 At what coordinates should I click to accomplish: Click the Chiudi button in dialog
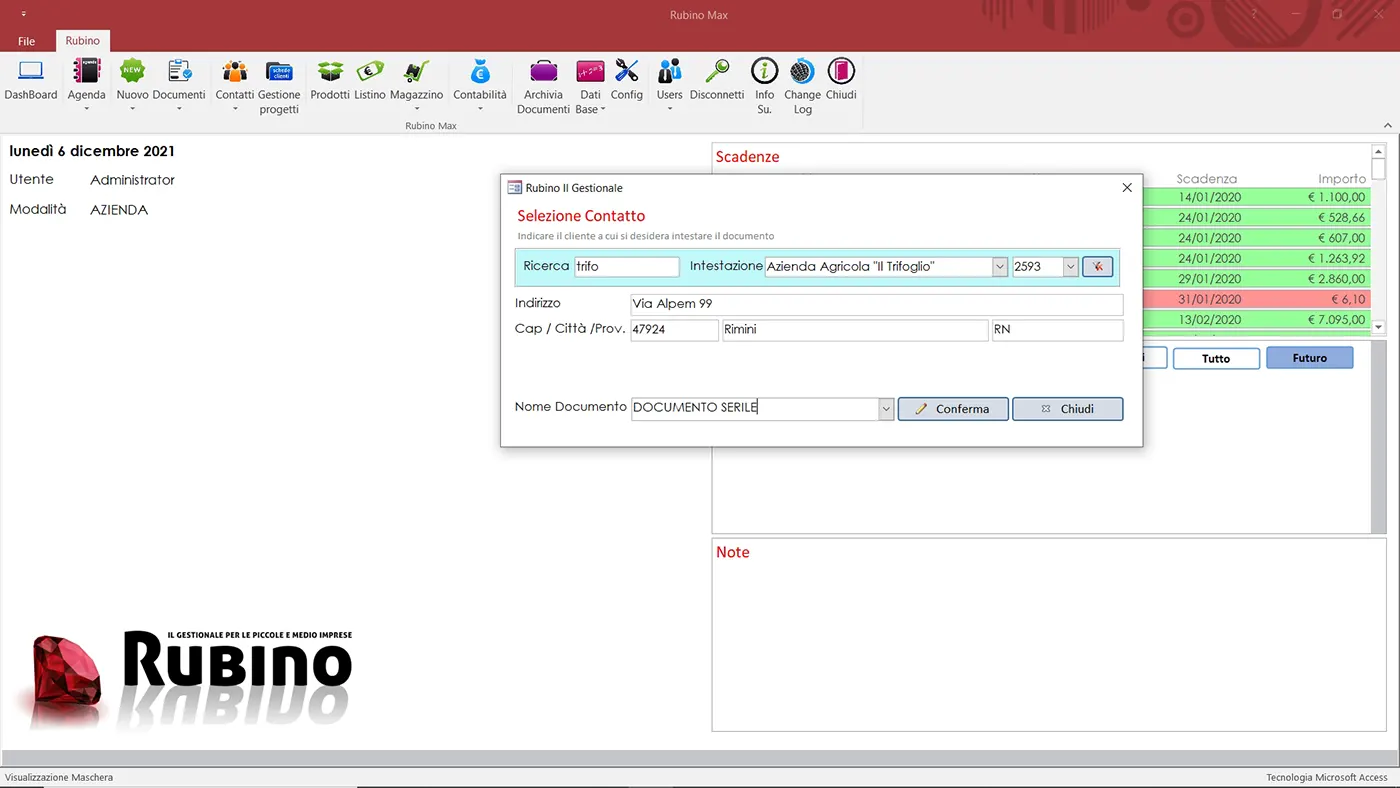coord(1067,409)
